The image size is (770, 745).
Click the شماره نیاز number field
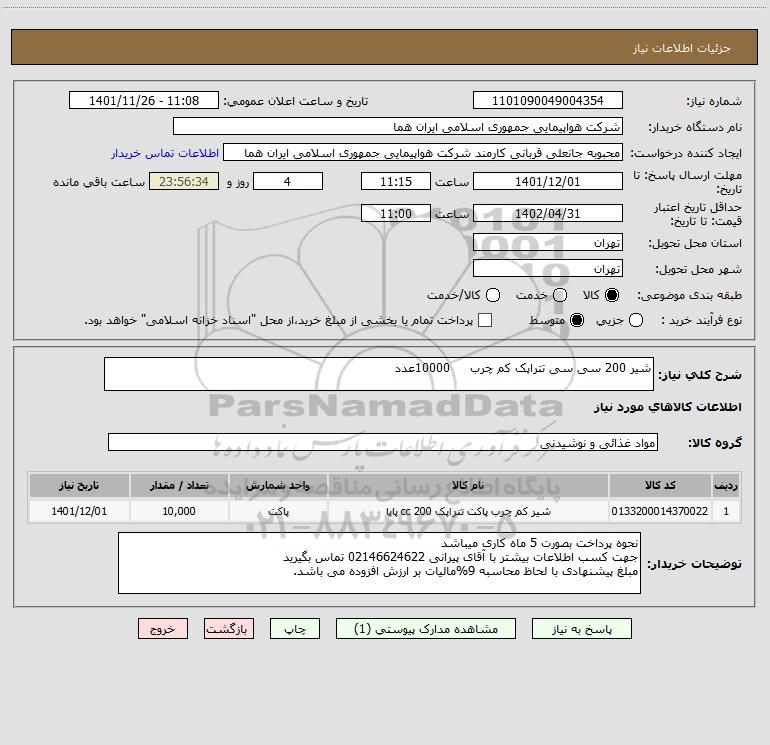point(548,101)
